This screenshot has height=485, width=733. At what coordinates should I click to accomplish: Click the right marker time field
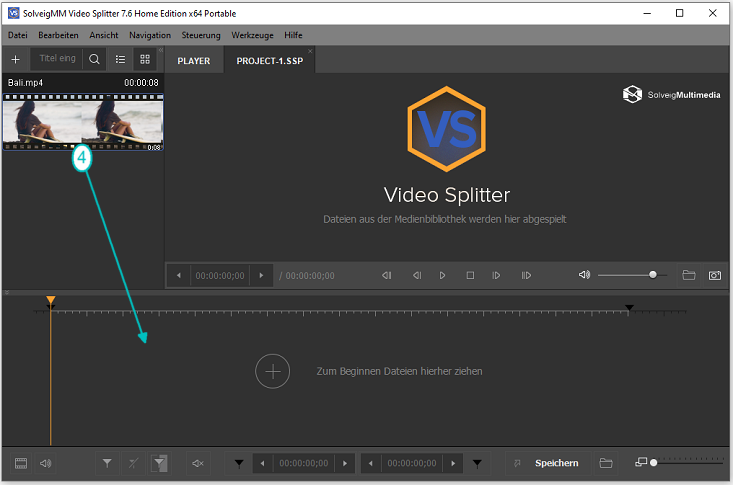pyautogui.click(x=412, y=463)
